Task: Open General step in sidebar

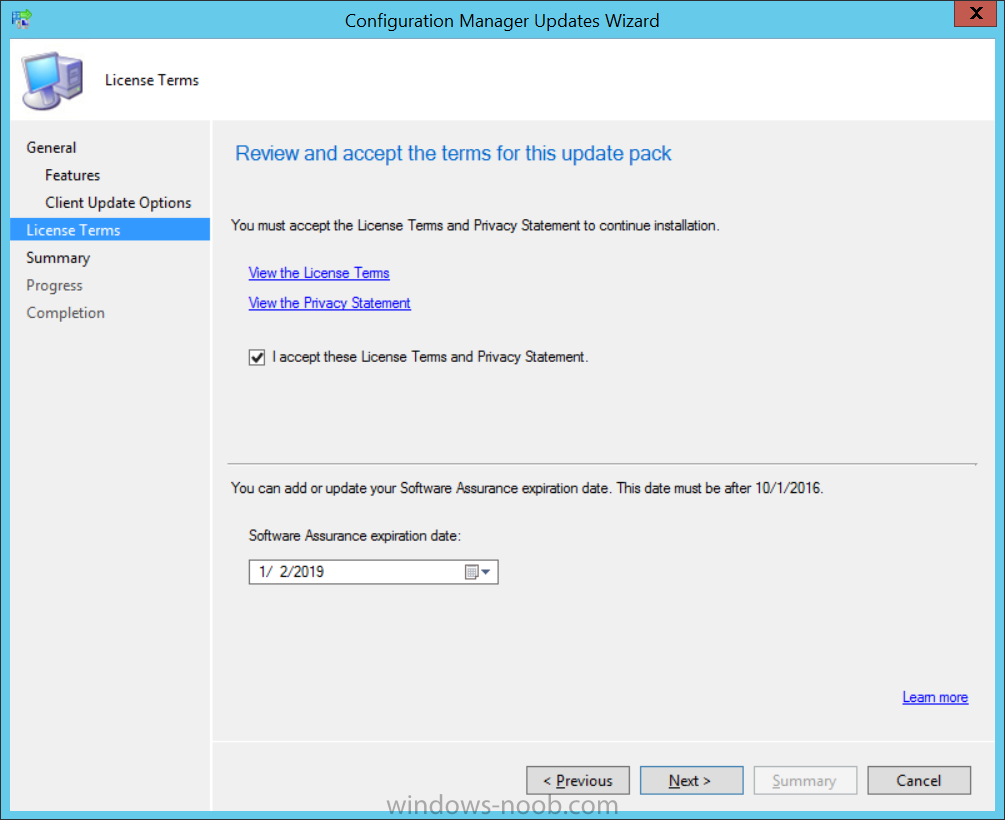Action: 51,147
